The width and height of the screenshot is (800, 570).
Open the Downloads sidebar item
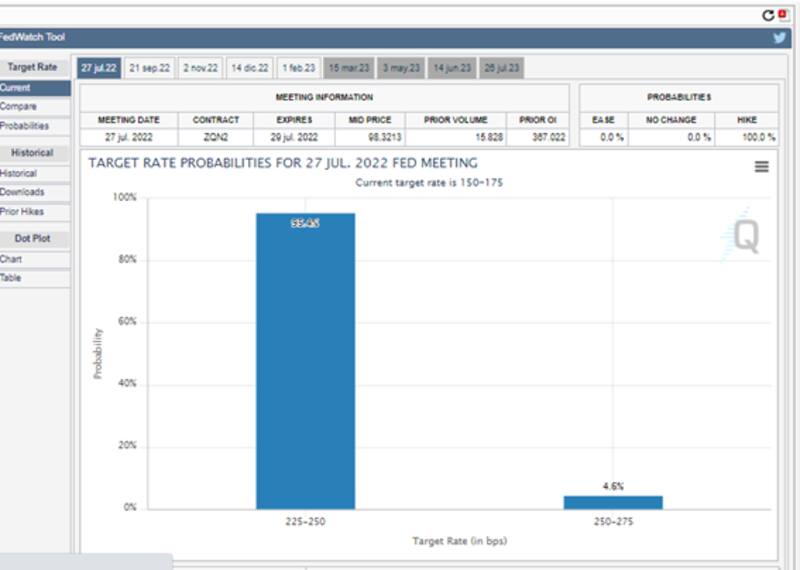pyautogui.click(x=22, y=192)
